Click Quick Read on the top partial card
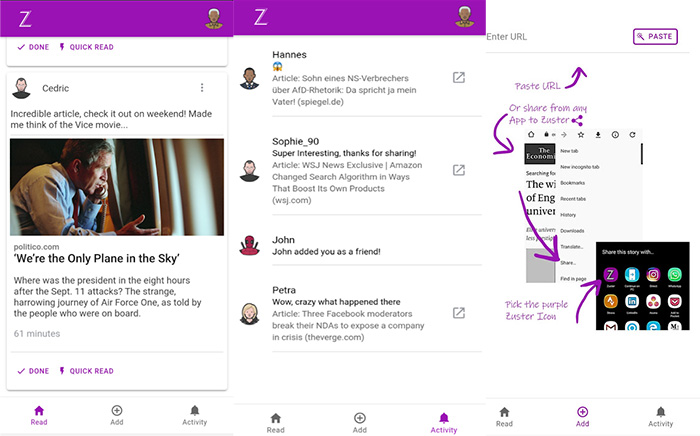 87,47
